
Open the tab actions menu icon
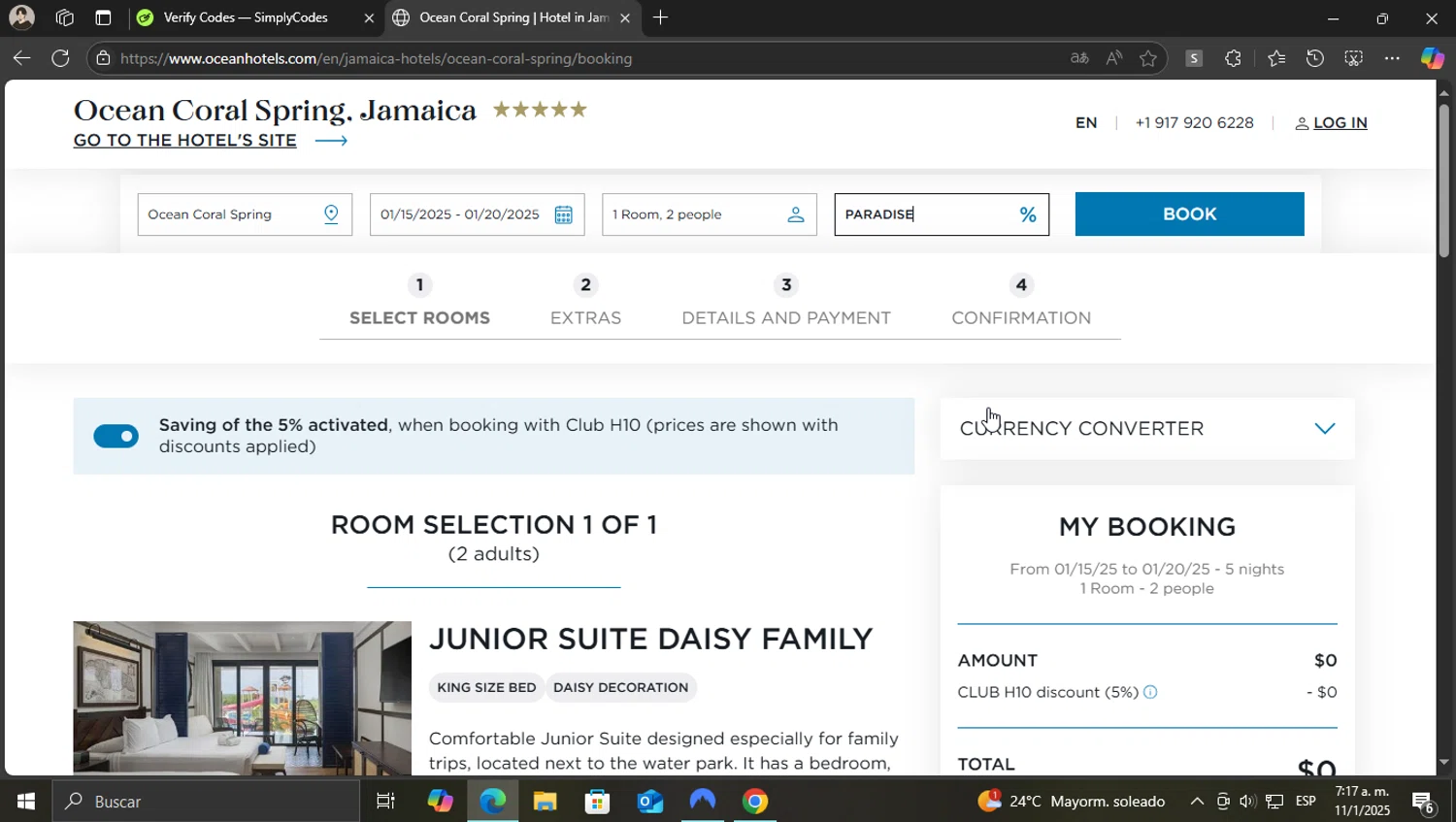click(x=103, y=17)
